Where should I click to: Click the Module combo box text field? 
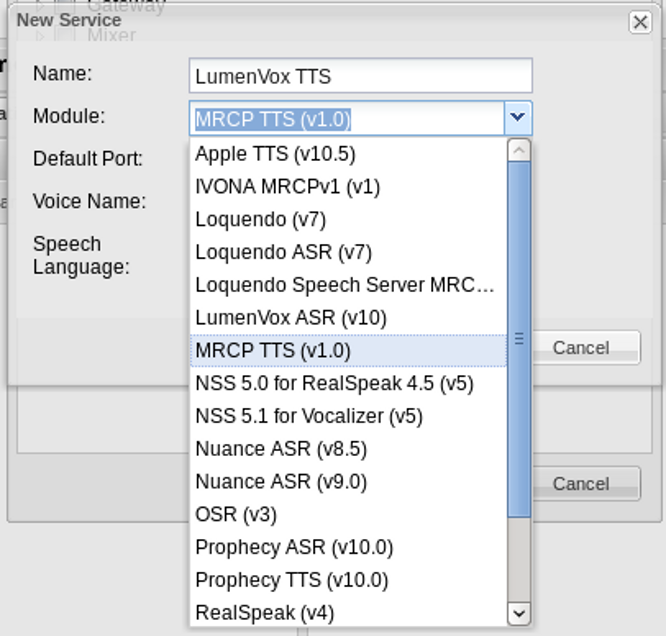(347, 119)
